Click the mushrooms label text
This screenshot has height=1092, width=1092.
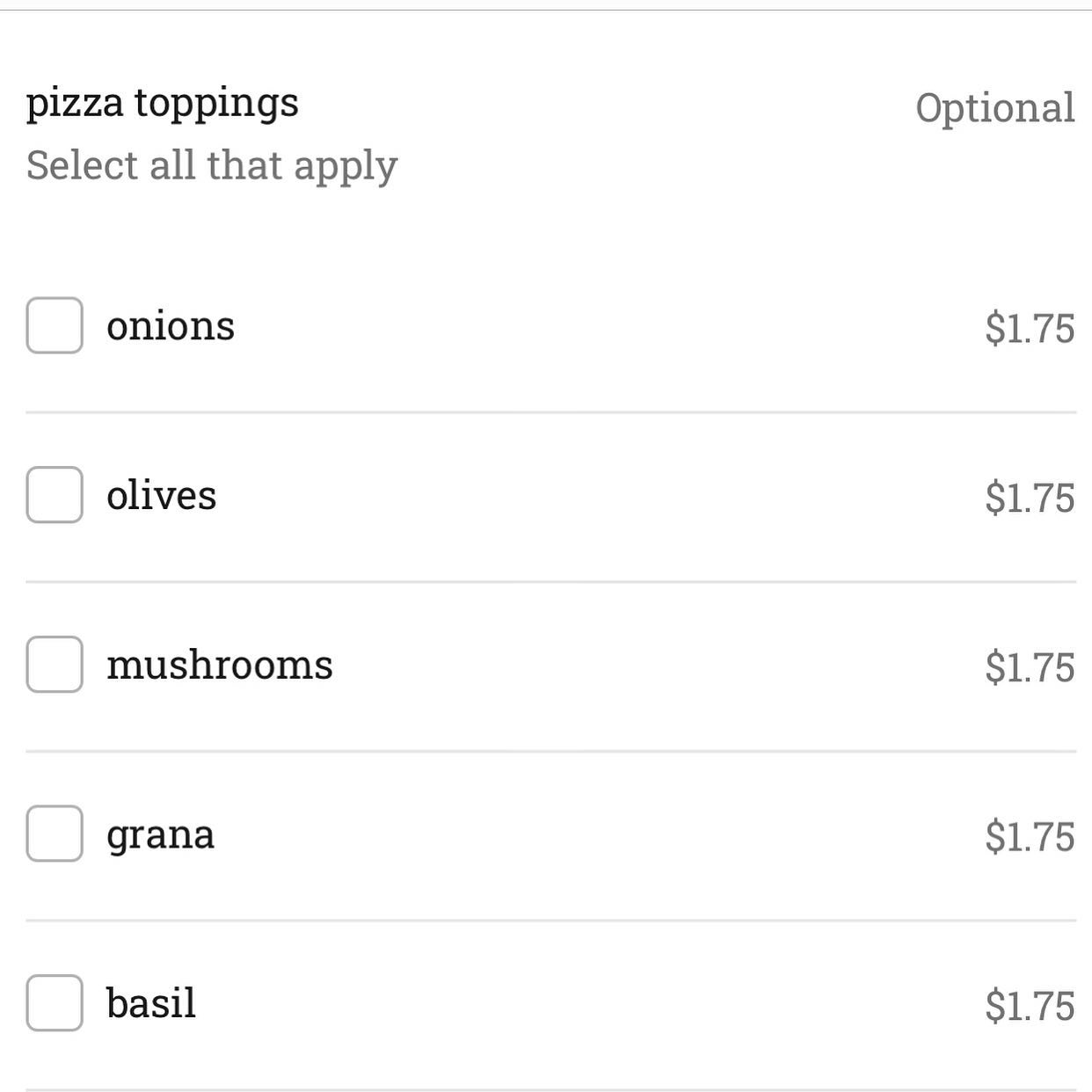pos(220,665)
